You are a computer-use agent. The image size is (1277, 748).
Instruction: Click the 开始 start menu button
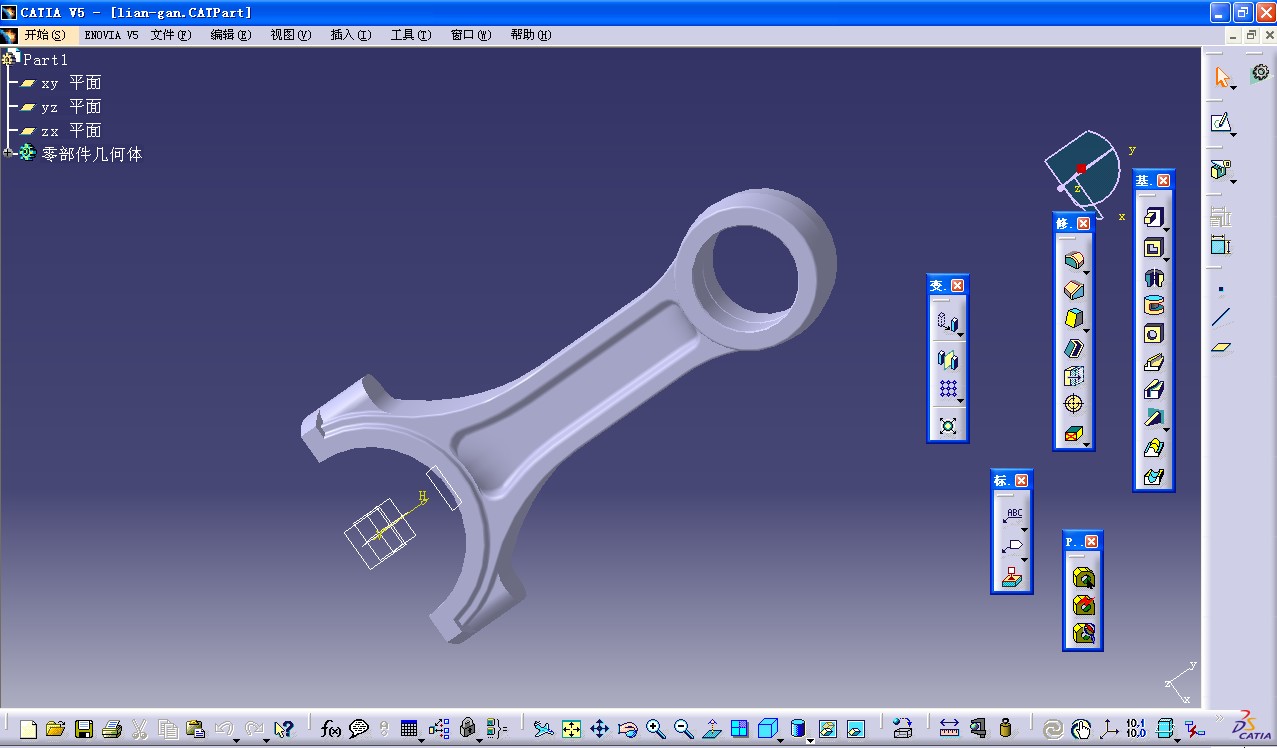44,35
